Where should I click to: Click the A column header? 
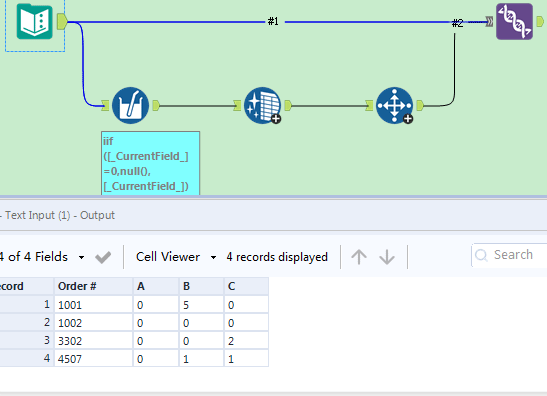tap(156, 286)
